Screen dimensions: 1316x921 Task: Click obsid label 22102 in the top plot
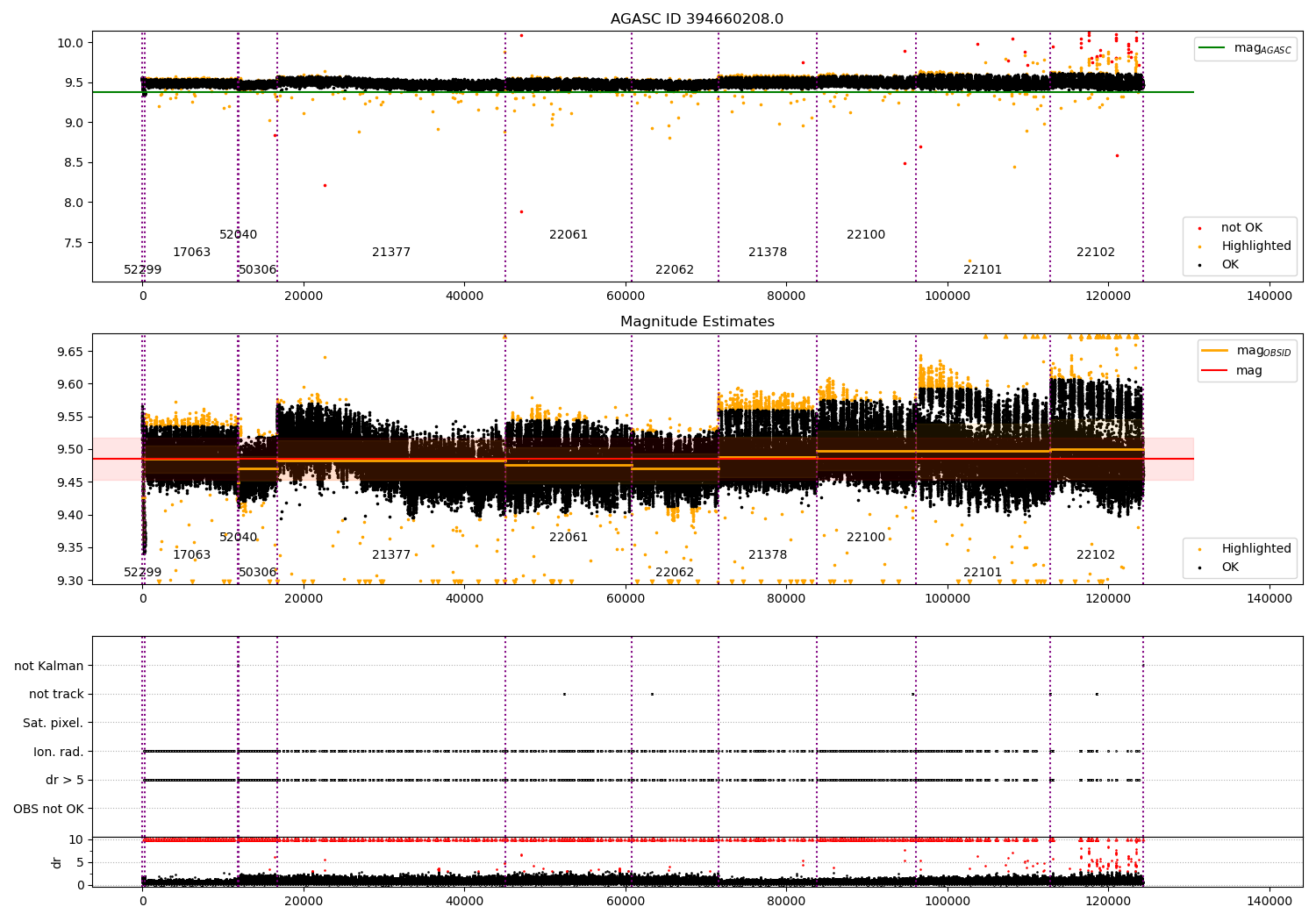click(x=1096, y=252)
